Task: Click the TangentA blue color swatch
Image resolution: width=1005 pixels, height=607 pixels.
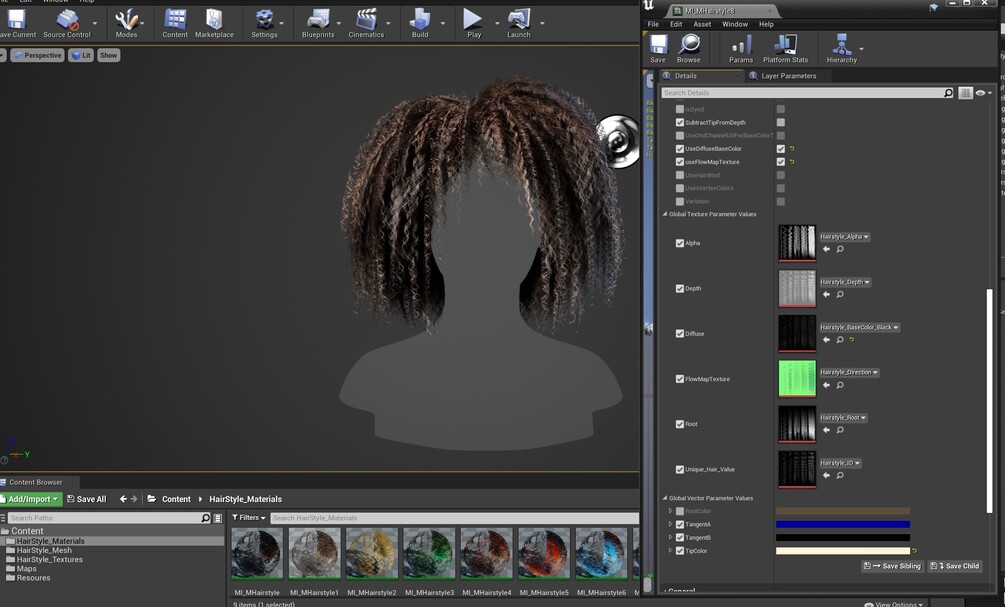Action: point(842,524)
